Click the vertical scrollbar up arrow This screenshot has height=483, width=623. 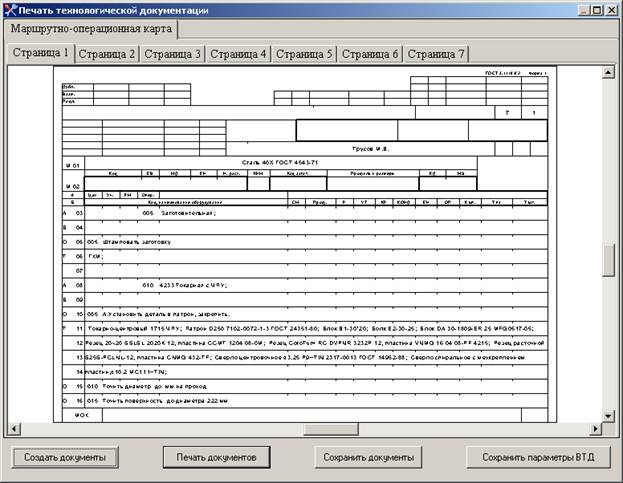[x=608, y=72]
